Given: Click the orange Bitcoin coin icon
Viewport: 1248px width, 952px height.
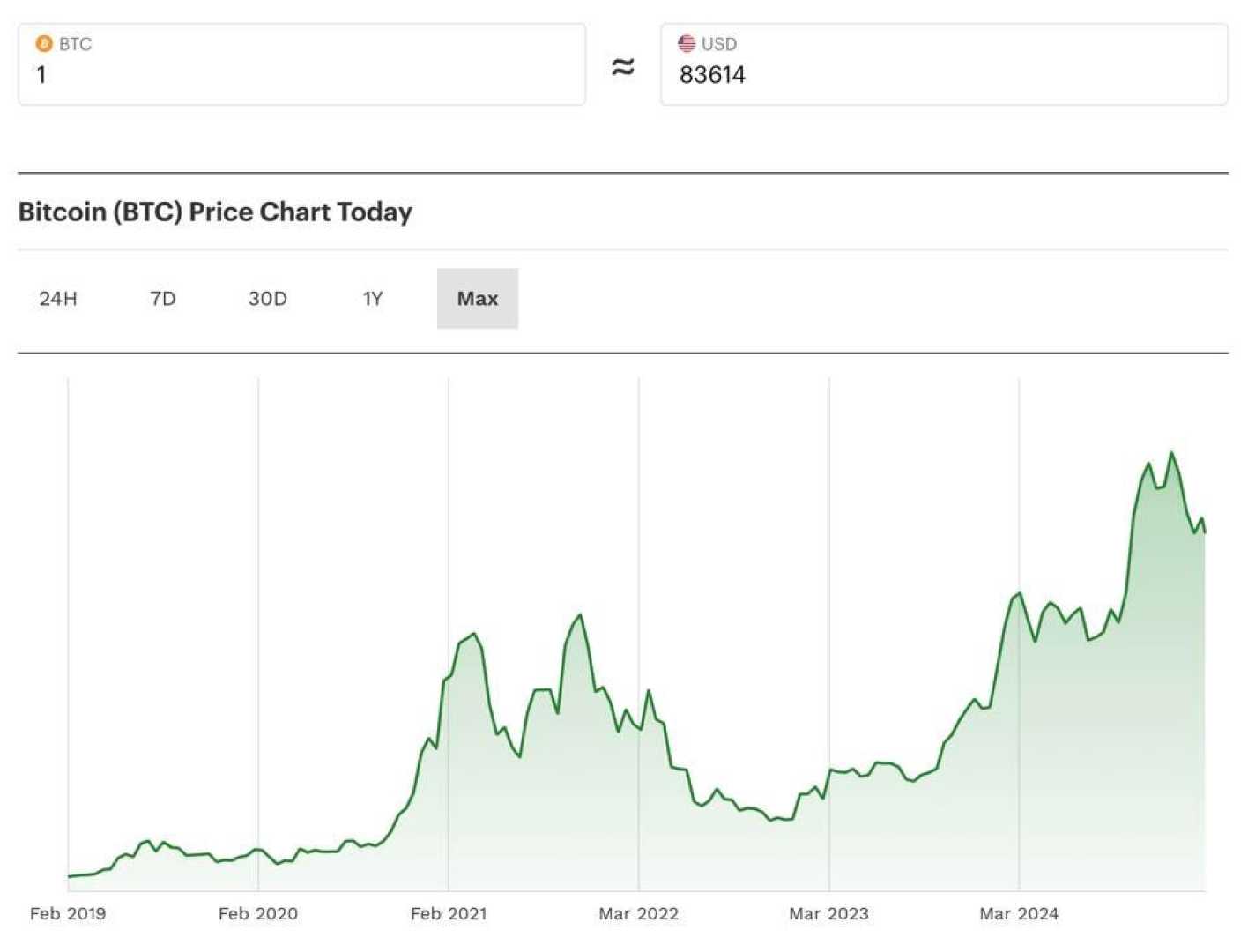Looking at the screenshot, I should pos(44,43).
